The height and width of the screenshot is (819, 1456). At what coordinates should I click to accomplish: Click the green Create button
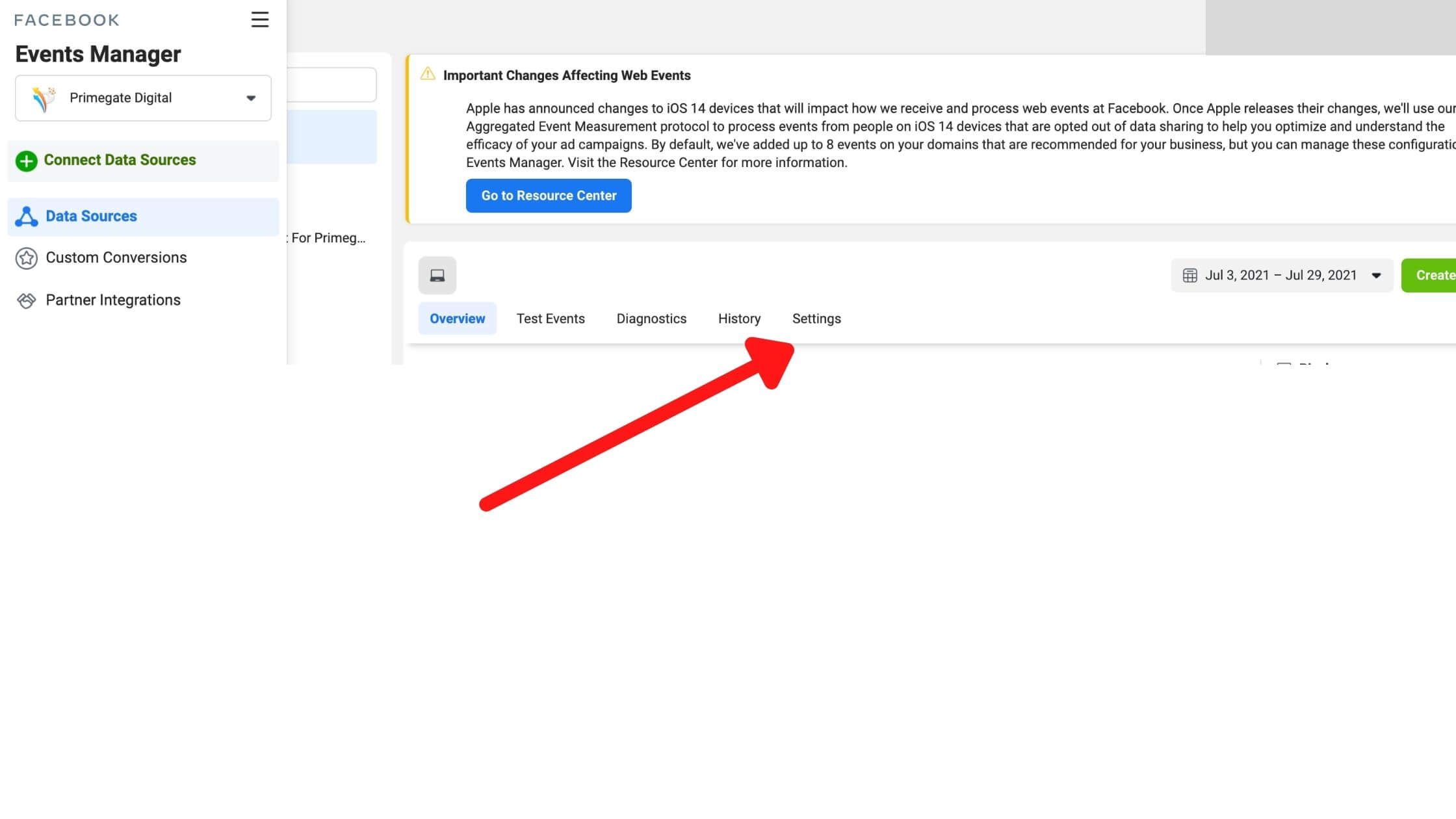tap(1429, 276)
